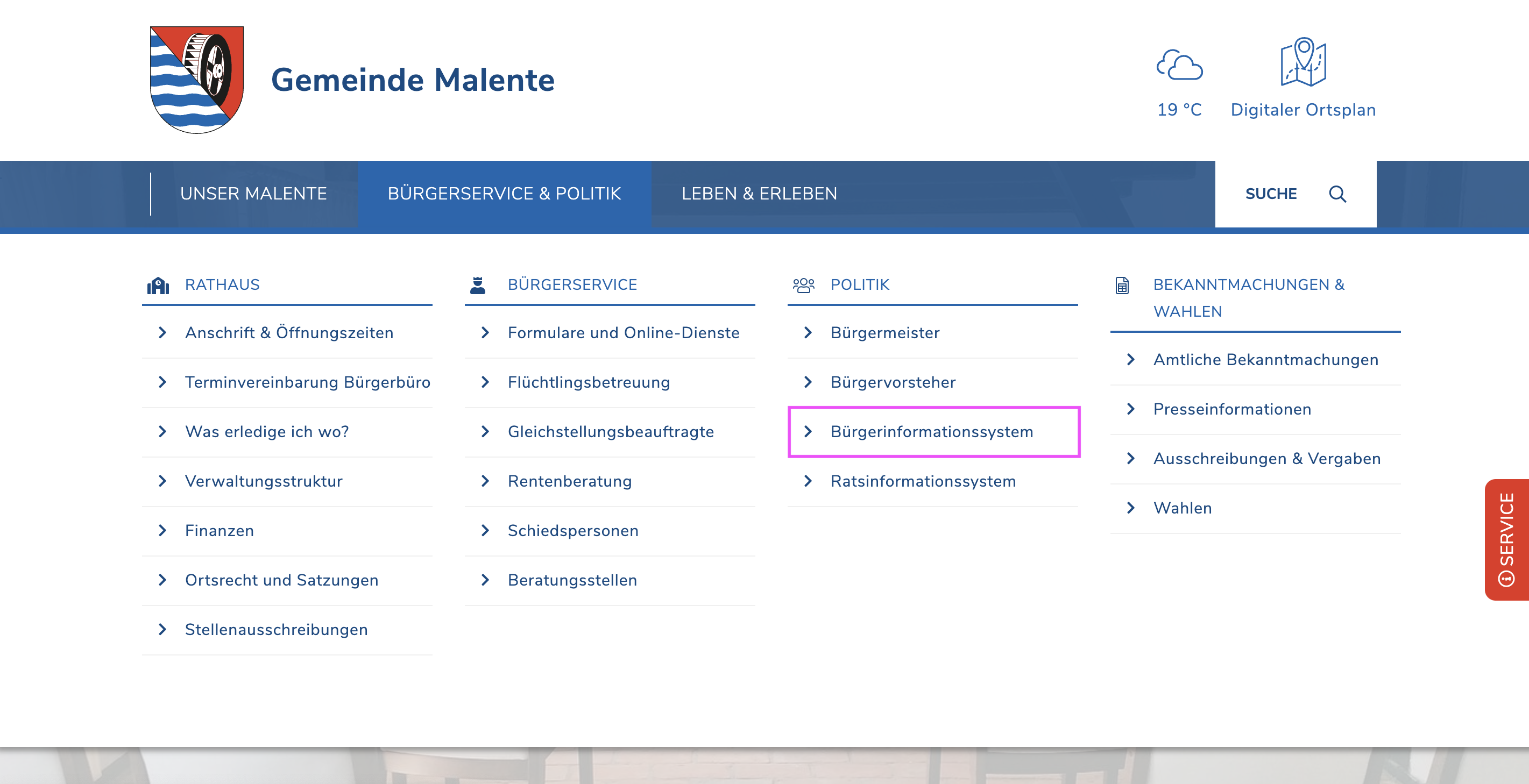This screenshot has height=784, width=1529.
Task: Click the Rathaus building icon
Action: pyautogui.click(x=158, y=285)
